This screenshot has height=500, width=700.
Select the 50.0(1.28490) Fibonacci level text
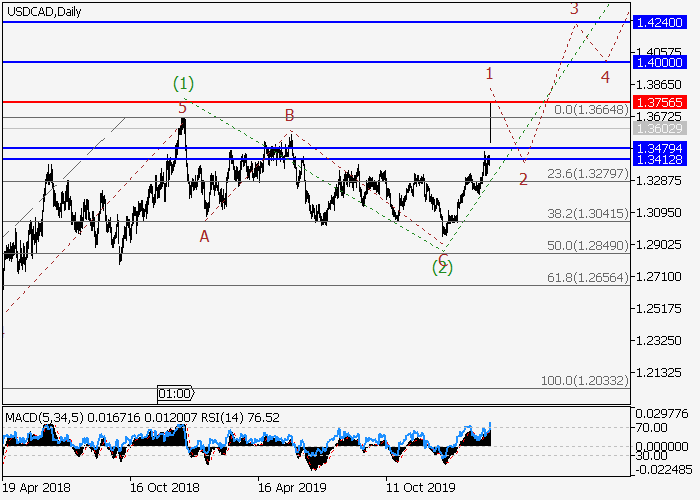(588, 245)
